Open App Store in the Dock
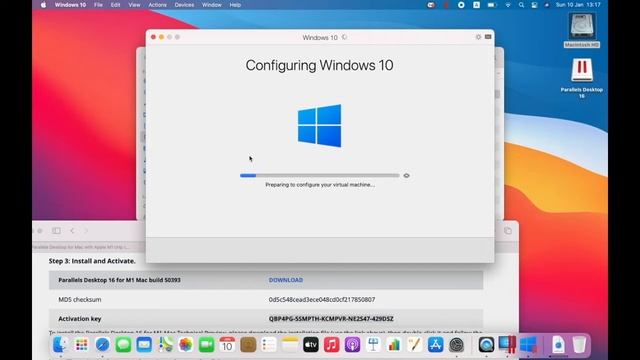 (x=436, y=345)
